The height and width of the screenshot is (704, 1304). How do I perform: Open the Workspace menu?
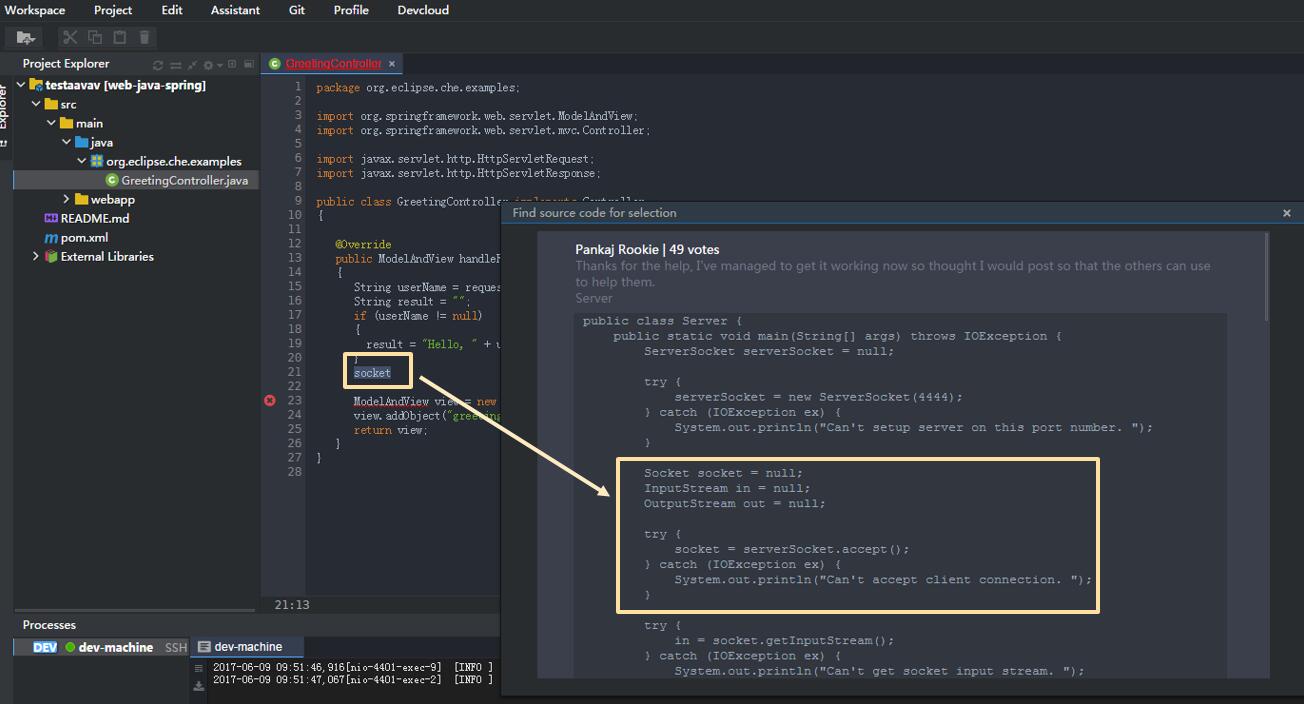[x=35, y=10]
